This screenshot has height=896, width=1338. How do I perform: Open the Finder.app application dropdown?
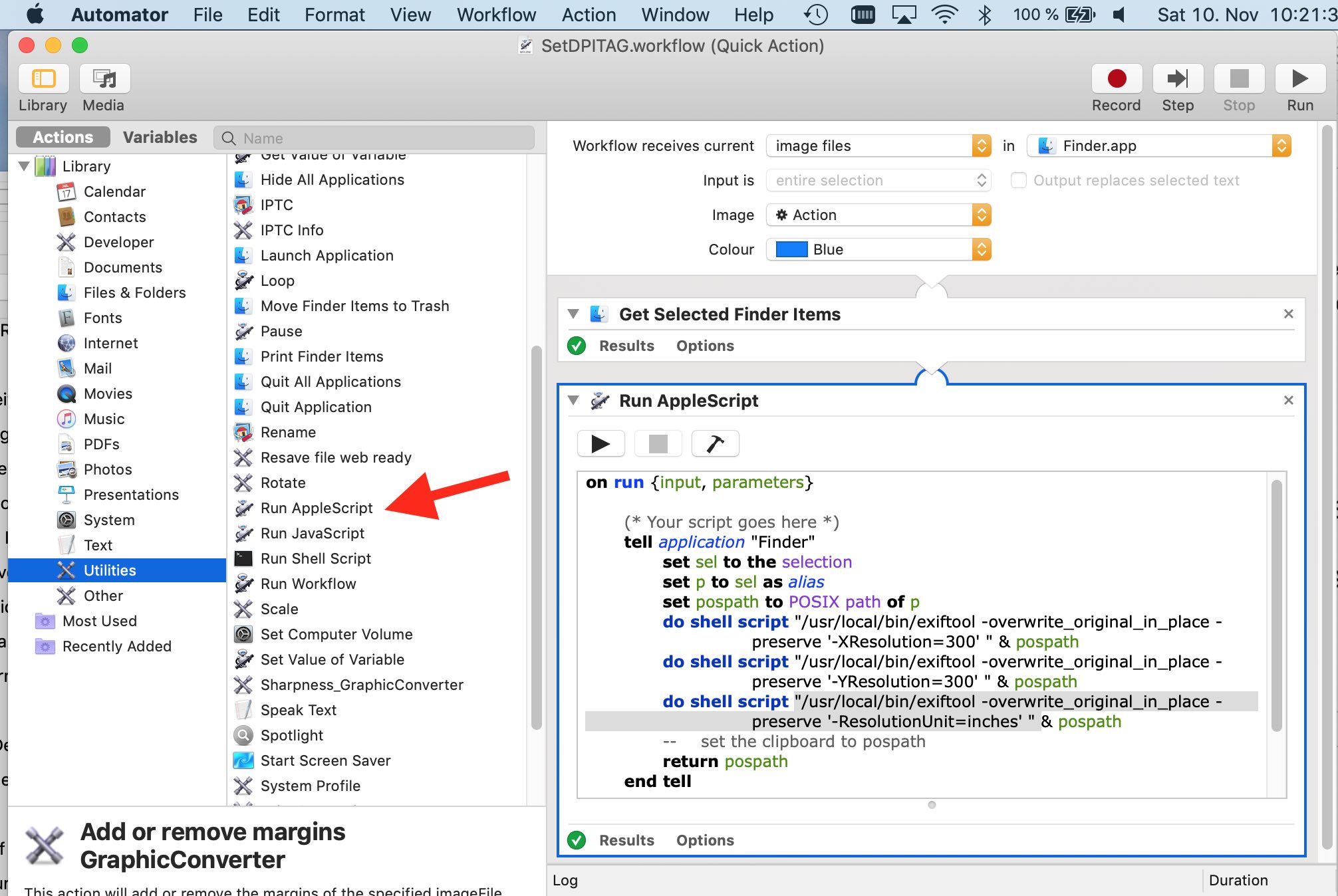click(1158, 146)
